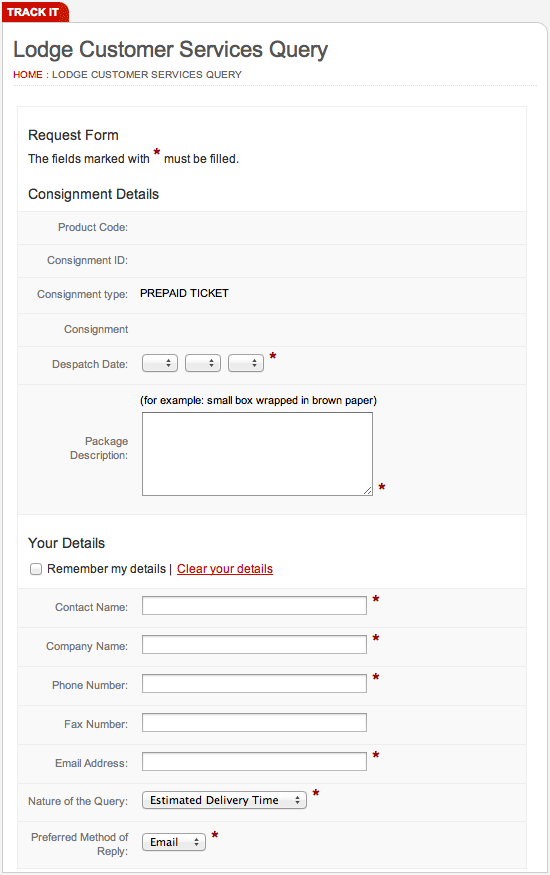Click into the Contact Name field
This screenshot has height=875, width=550.
coord(254,605)
